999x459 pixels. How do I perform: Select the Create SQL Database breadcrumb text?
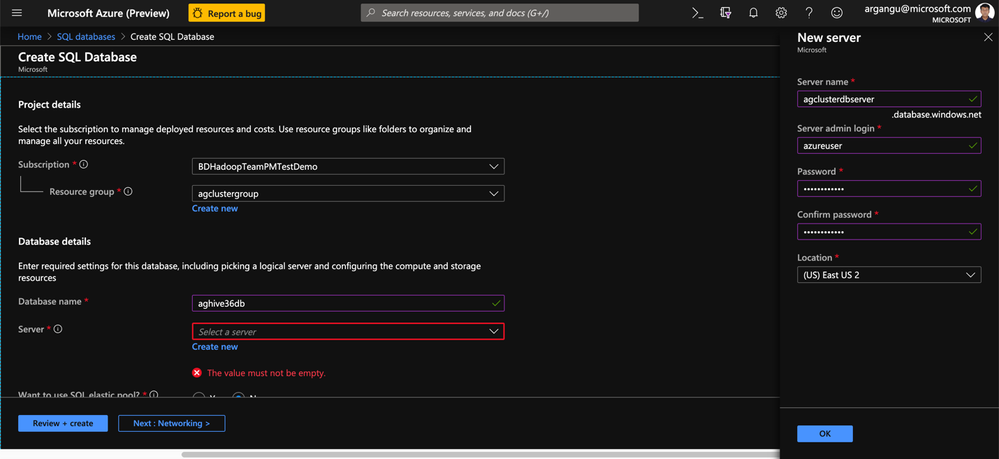pyautogui.click(x=172, y=37)
